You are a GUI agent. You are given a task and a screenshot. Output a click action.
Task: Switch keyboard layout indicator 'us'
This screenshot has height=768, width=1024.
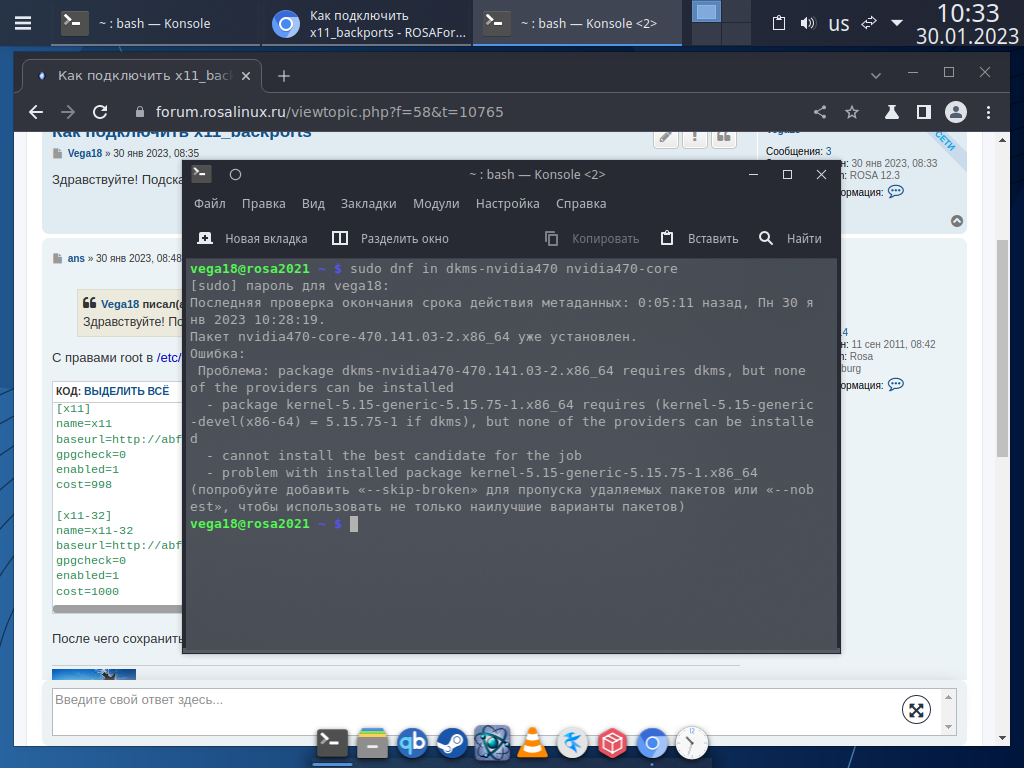pos(839,24)
